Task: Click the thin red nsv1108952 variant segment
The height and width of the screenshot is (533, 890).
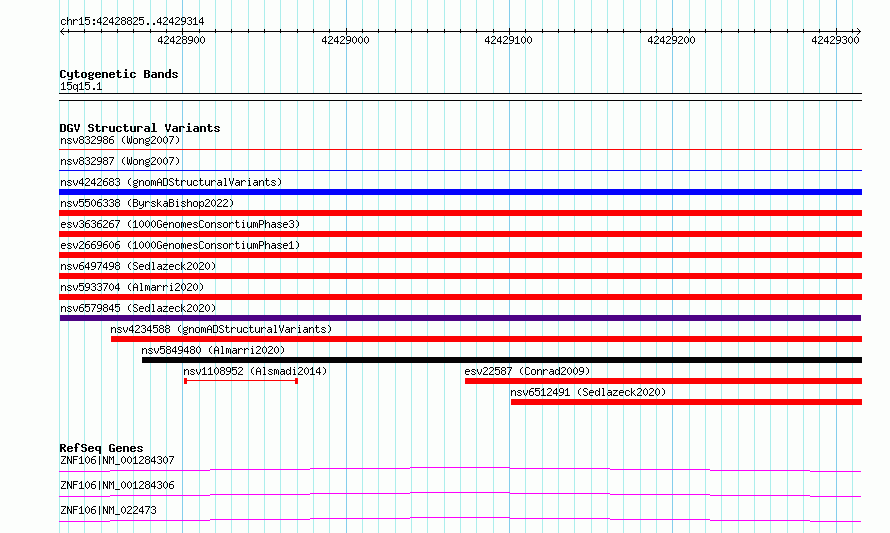Action: click(x=241, y=381)
